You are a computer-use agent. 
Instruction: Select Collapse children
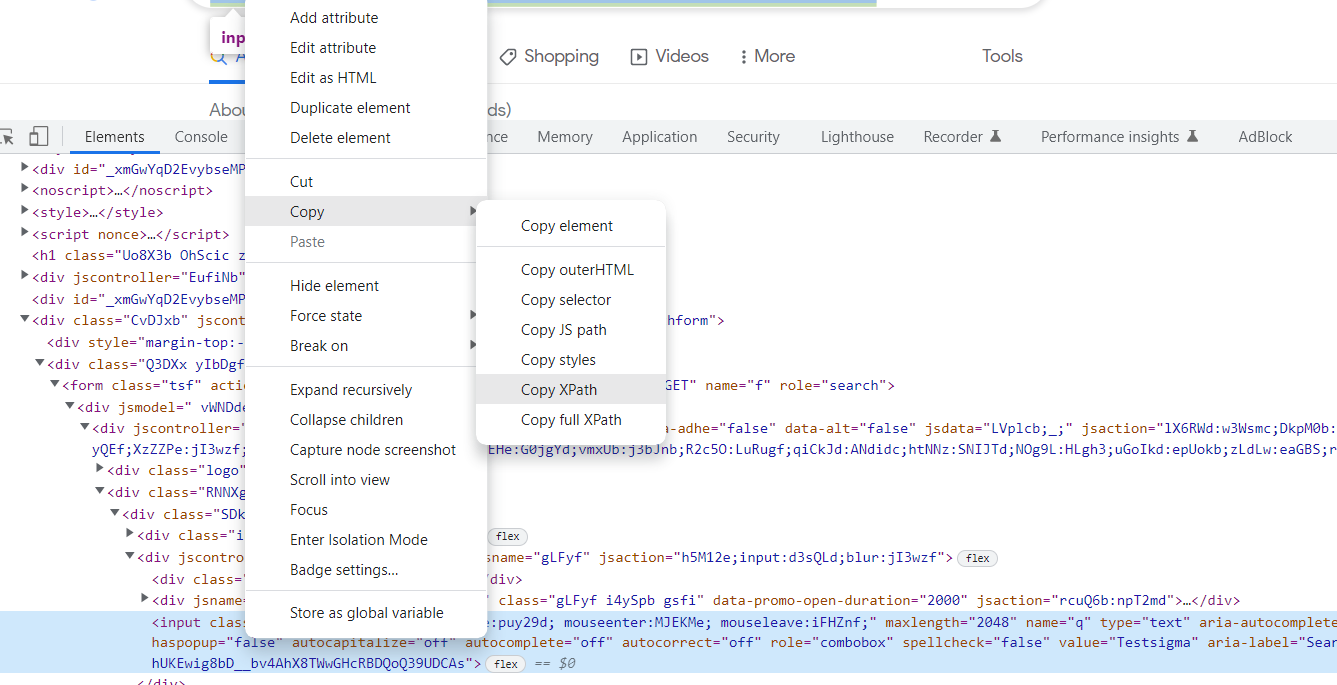click(x=366, y=420)
